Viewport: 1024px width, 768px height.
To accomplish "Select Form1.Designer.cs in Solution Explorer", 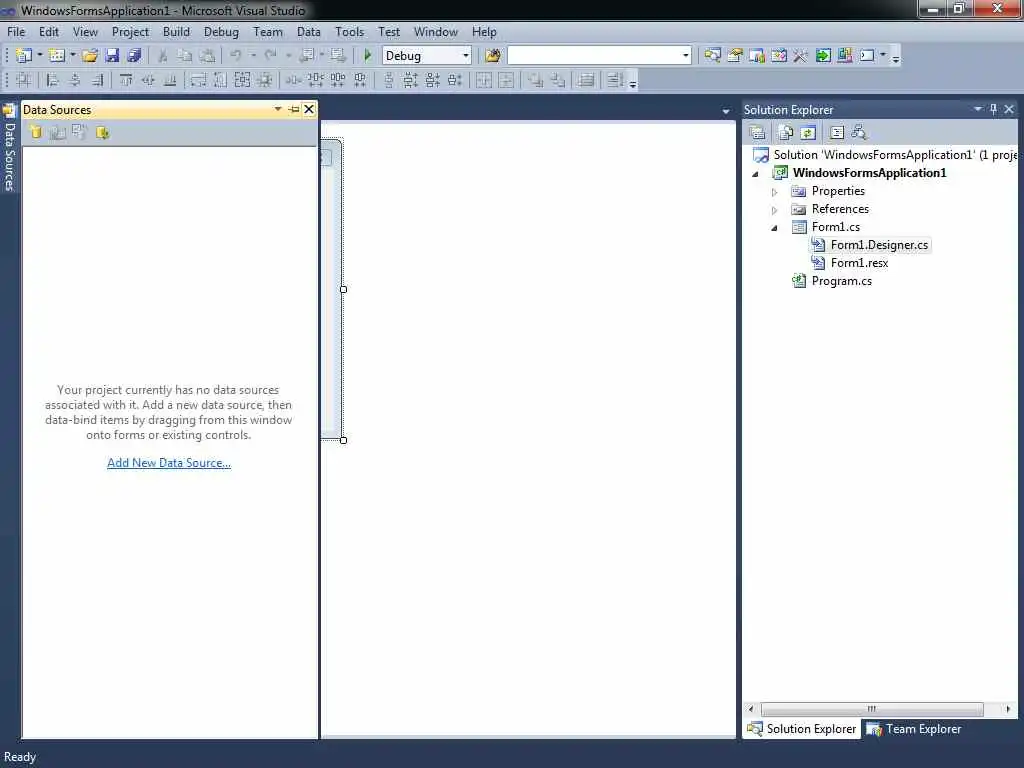I will pyautogui.click(x=879, y=245).
